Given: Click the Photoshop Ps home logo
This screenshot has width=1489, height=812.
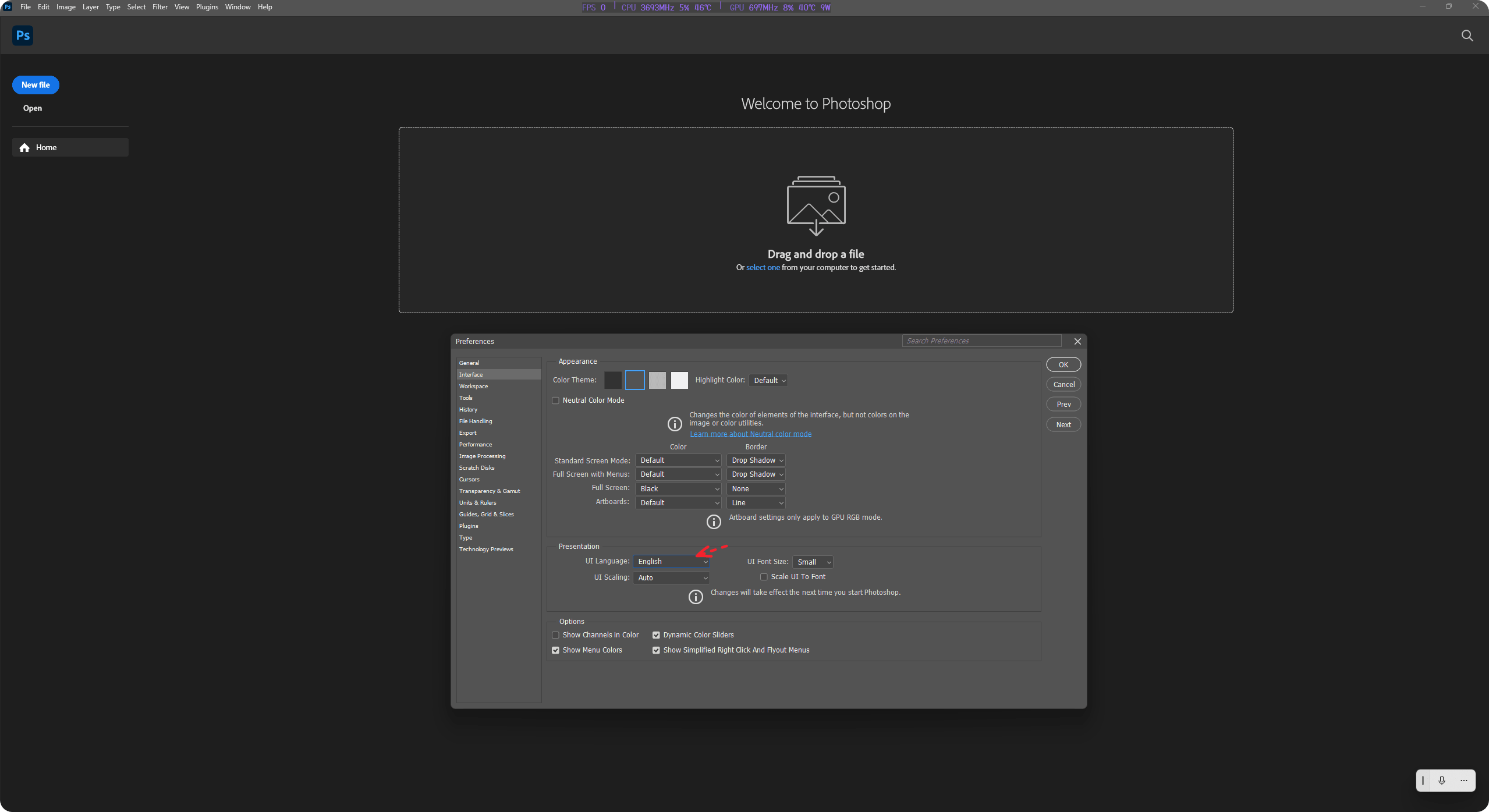Looking at the screenshot, I should pos(23,36).
